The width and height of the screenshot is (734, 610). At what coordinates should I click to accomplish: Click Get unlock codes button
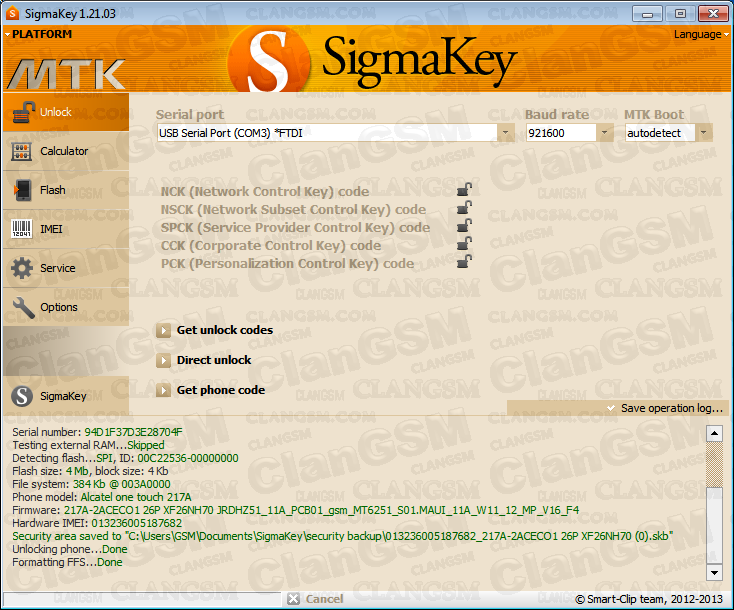[x=225, y=330]
